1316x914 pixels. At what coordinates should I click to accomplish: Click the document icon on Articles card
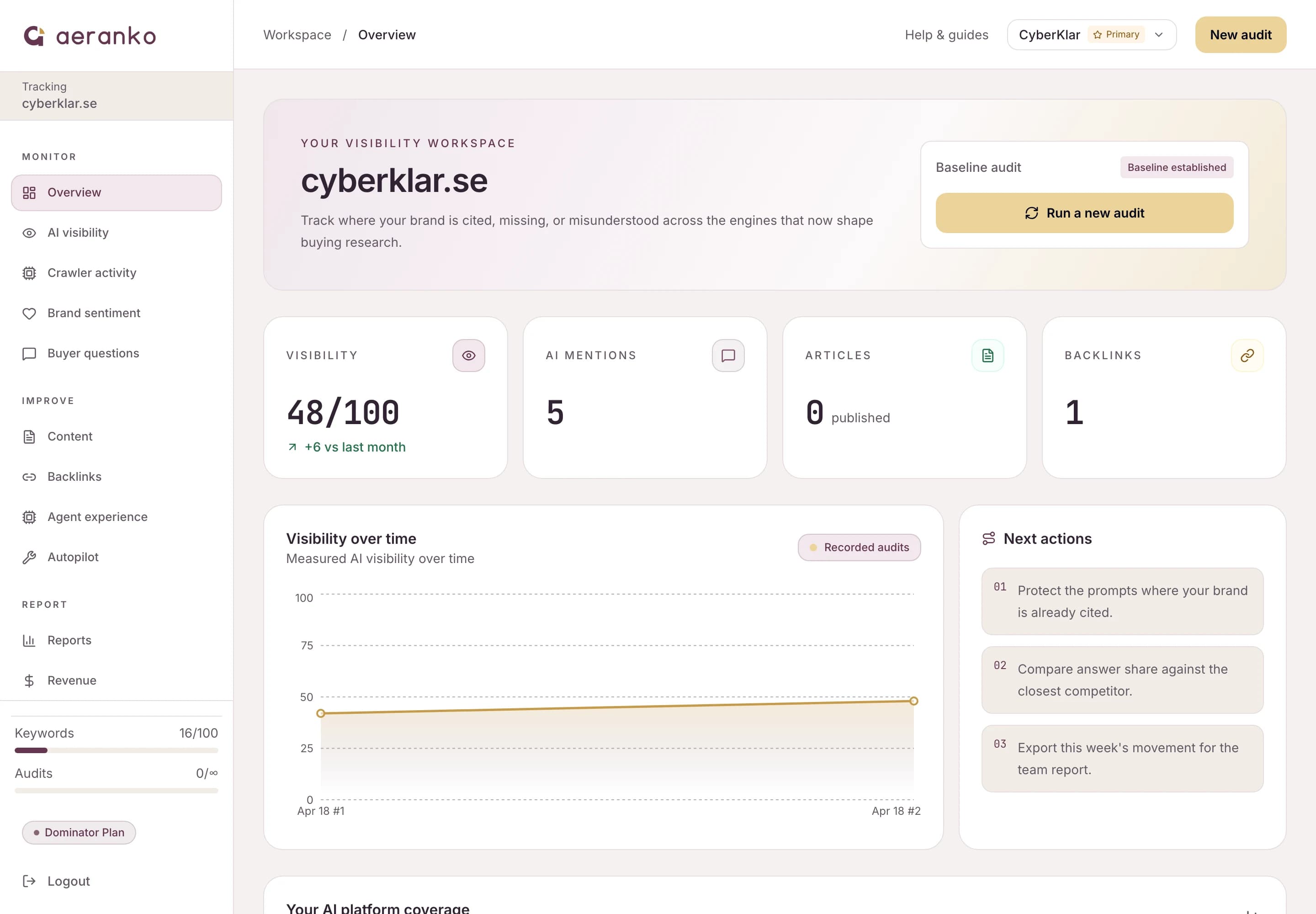click(987, 356)
